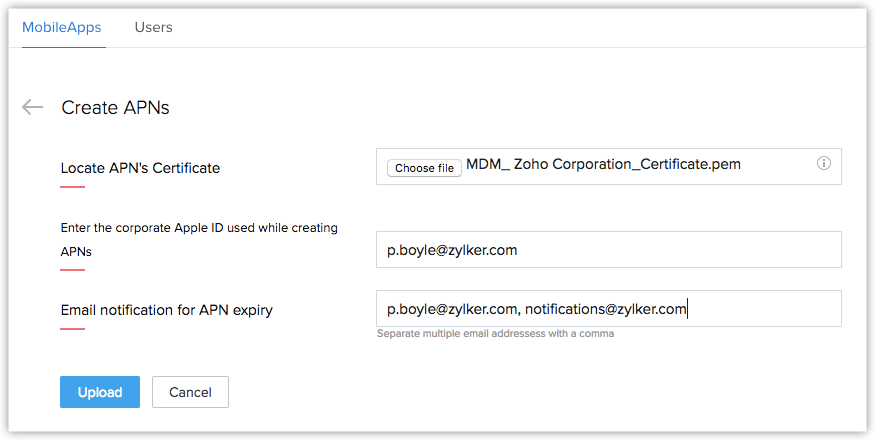
Task: Go back using the left arrow icon
Action: pos(33,107)
